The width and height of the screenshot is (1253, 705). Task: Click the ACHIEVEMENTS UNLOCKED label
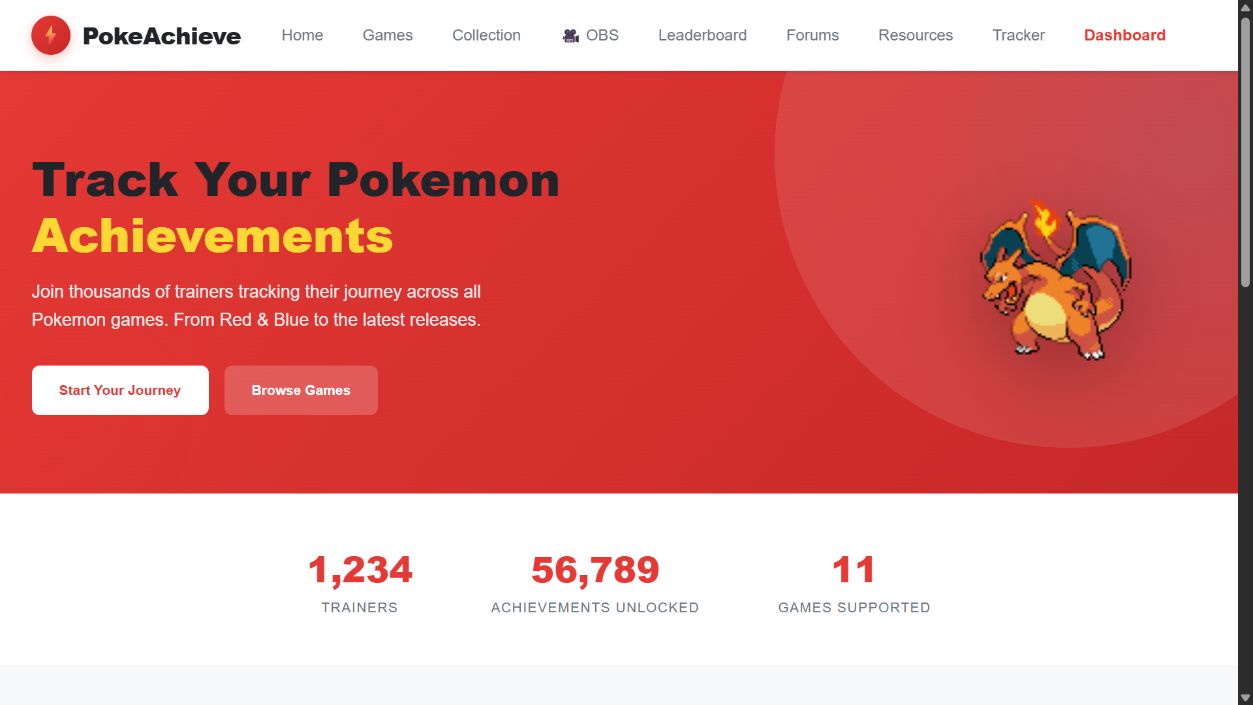(595, 607)
